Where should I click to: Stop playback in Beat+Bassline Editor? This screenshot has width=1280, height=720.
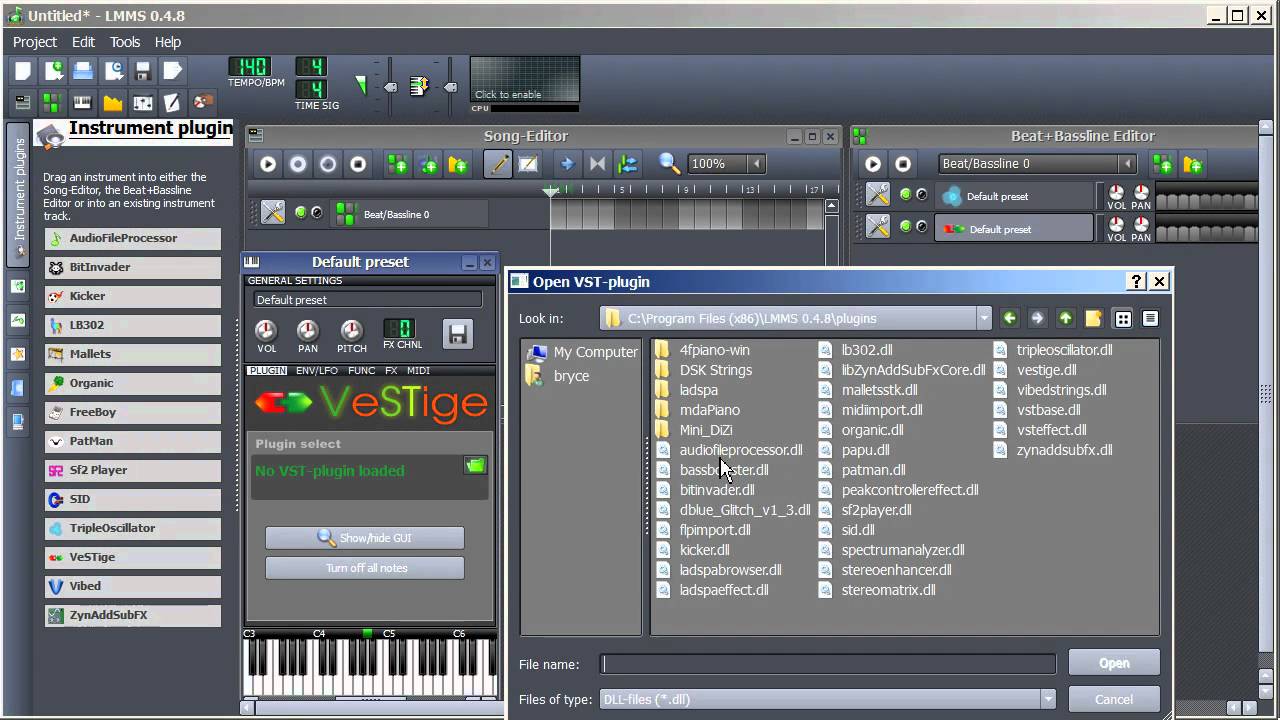point(903,164)
